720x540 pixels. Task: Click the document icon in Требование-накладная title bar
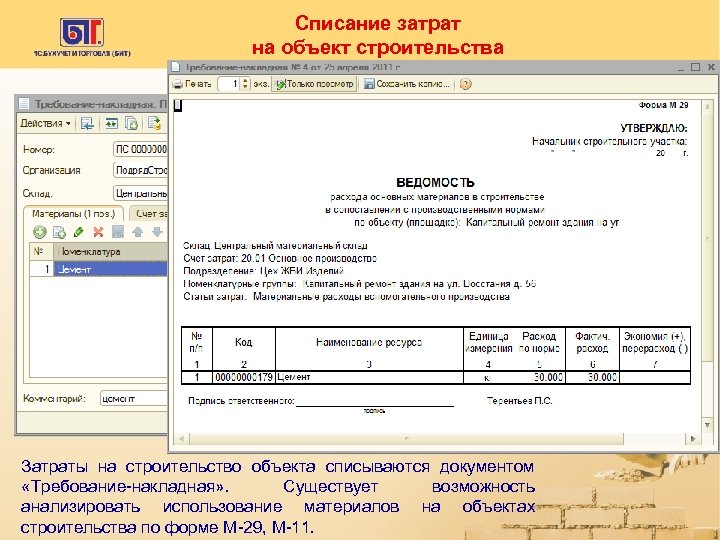[25, 105]
